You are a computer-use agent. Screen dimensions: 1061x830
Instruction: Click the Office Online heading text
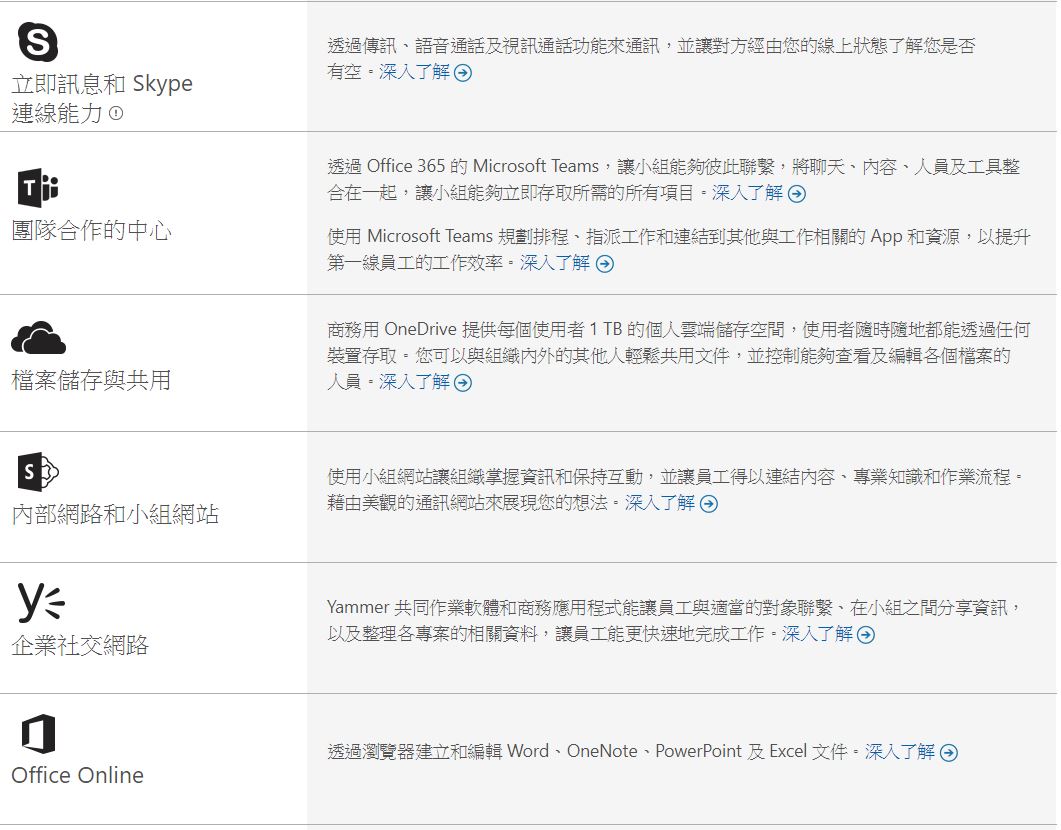77,775
